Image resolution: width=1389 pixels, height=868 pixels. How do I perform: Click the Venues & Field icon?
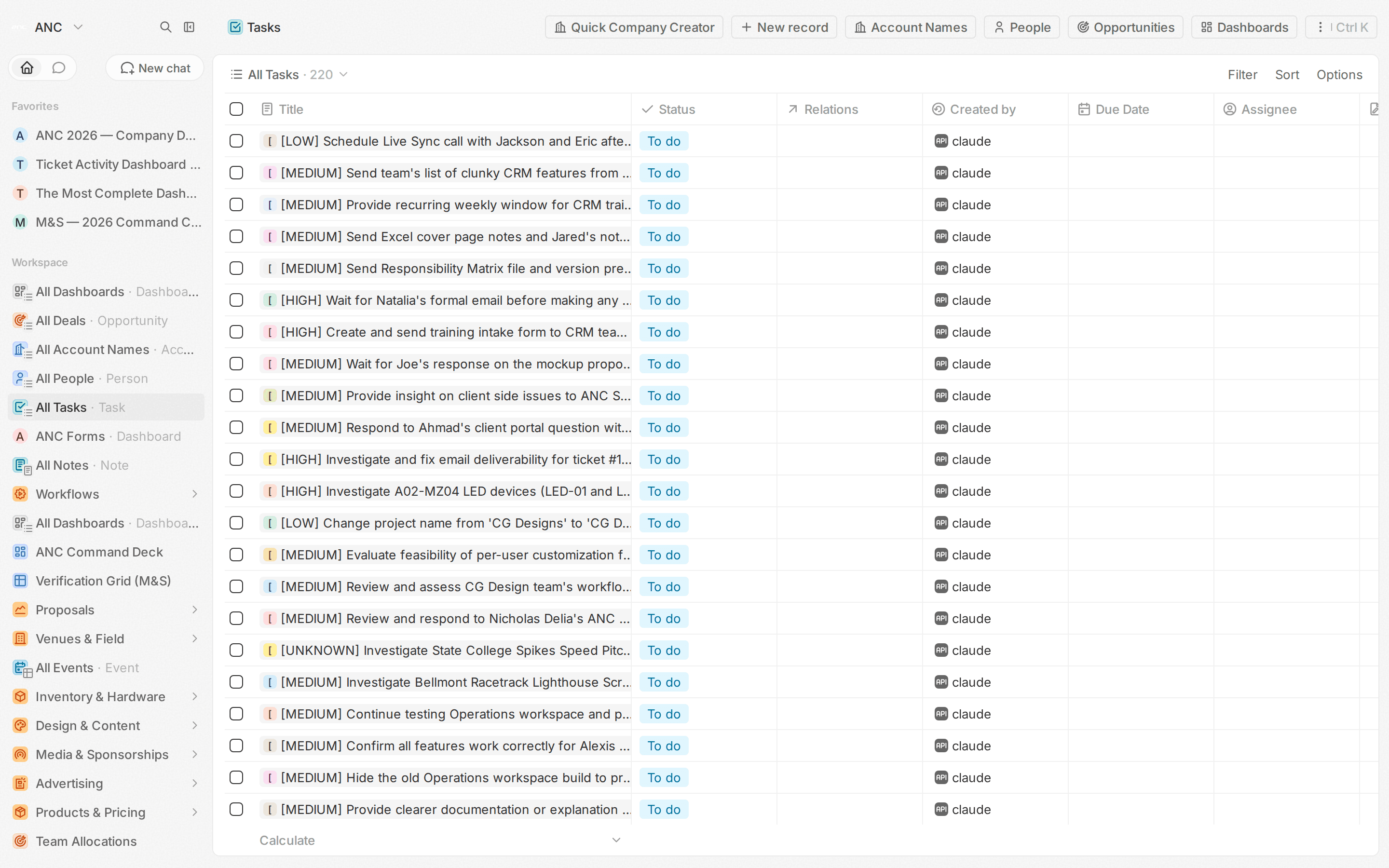[x=20, y=639]
